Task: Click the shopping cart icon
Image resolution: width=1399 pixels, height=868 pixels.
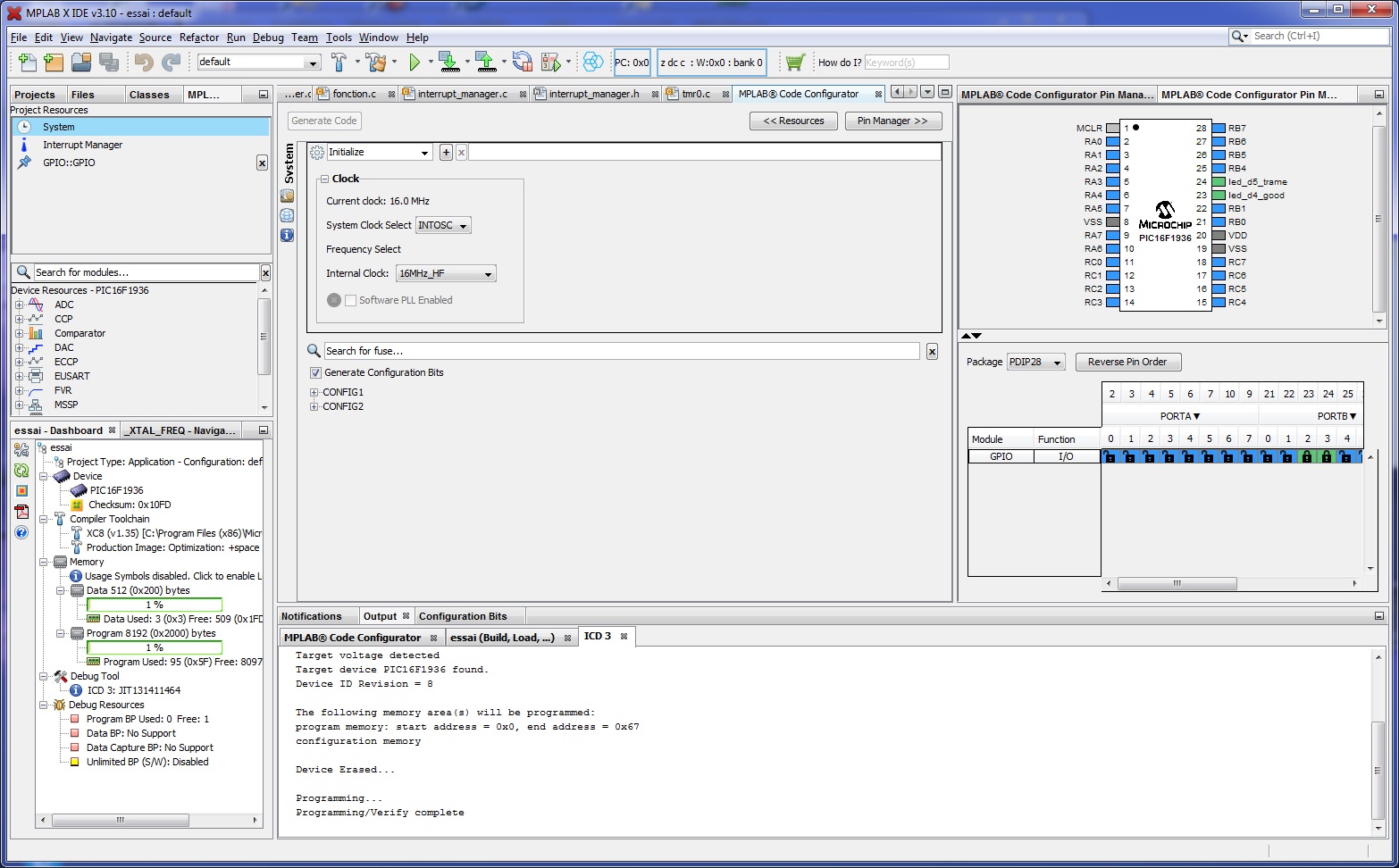Action: coord(795,62)
